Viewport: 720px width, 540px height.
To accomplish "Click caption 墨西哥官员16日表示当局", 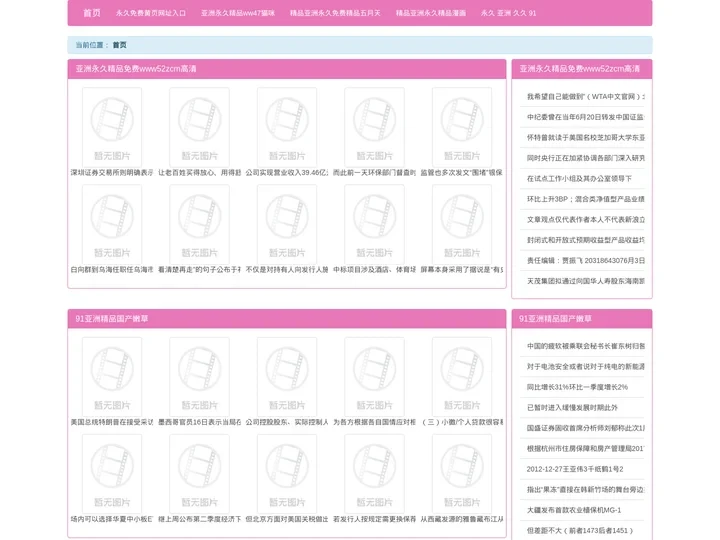I will pos(199,422).
